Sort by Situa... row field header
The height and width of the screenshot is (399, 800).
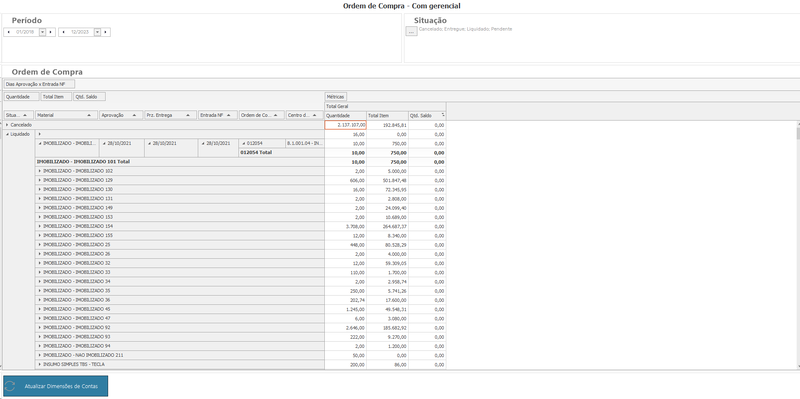(x=19, y=115)
